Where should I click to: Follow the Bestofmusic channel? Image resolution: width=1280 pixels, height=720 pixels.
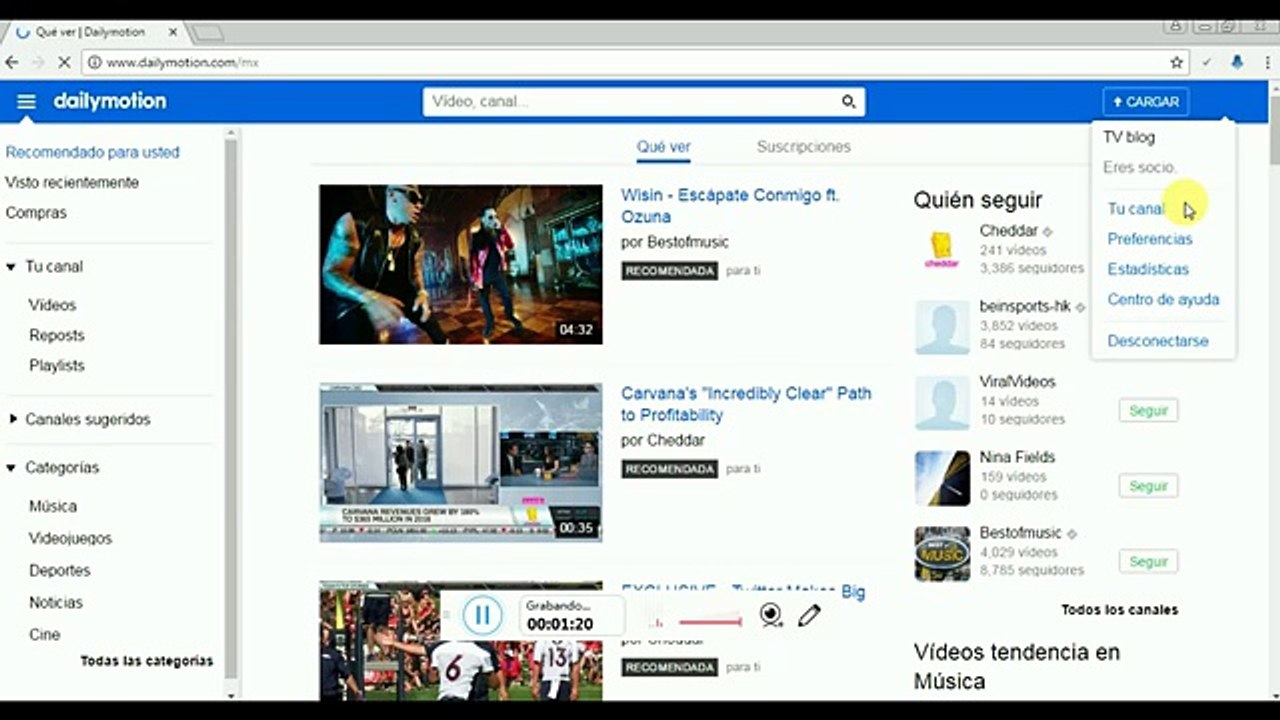tap(1148, 562)
